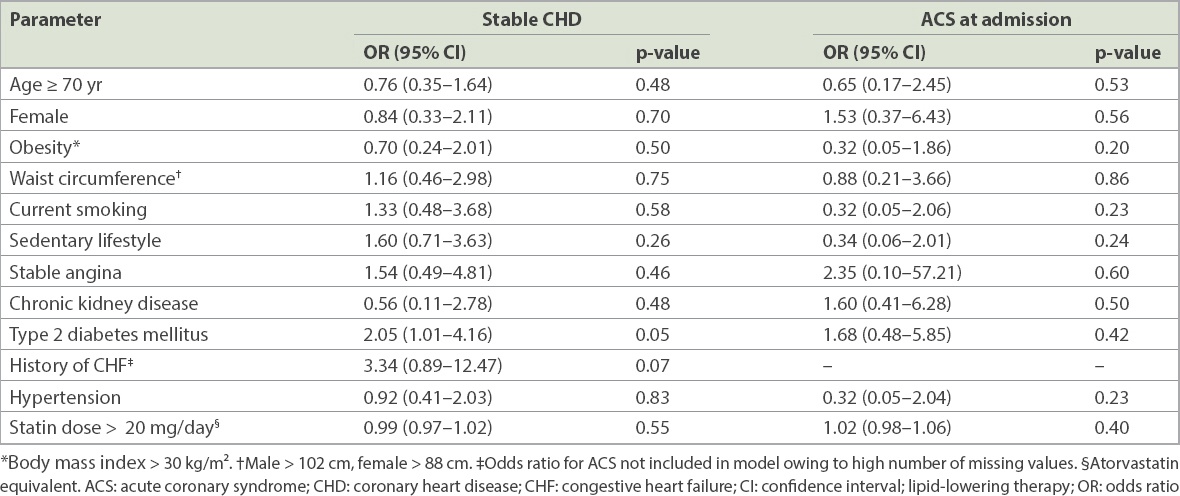
Task: Click the Obesity row label
Action: [43, 148]
